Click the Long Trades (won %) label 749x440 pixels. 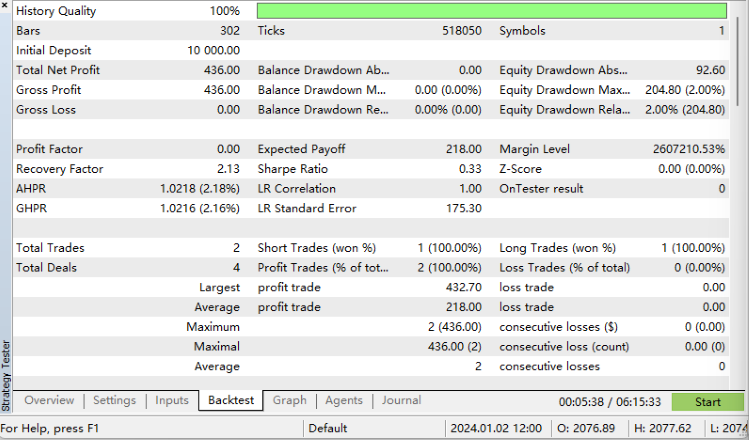(x=557, y=248)
